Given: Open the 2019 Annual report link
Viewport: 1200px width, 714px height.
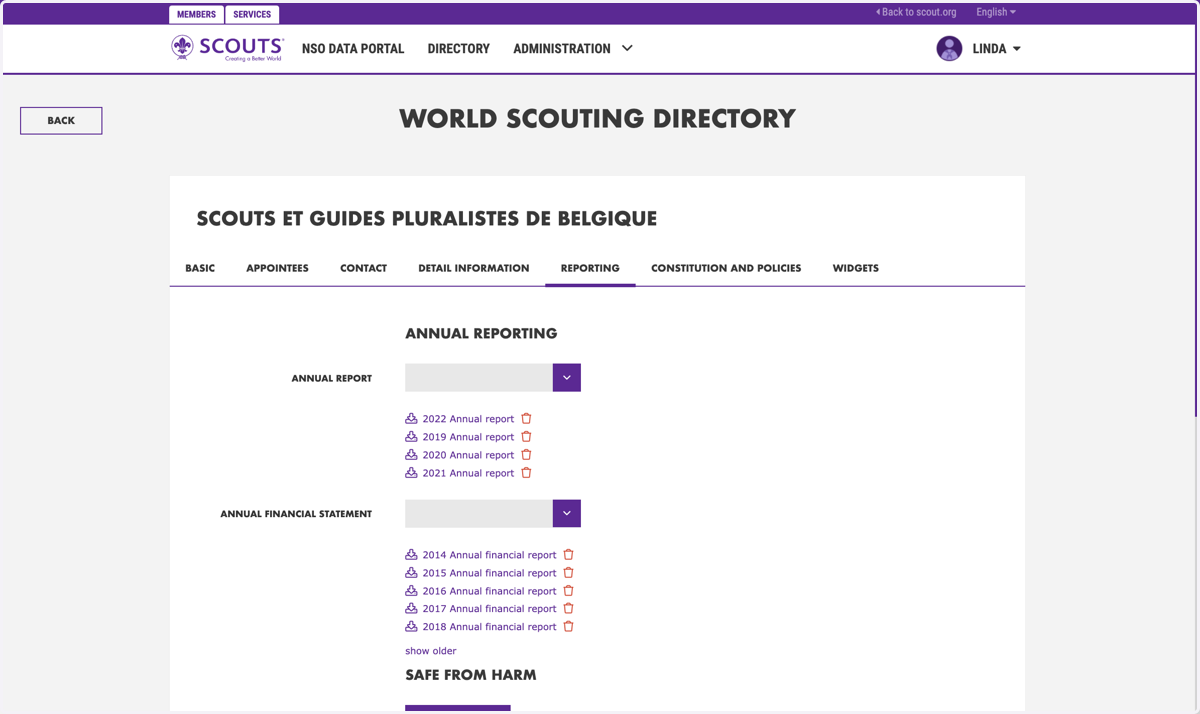Looking at the screenshot, I should click(468, 437).
